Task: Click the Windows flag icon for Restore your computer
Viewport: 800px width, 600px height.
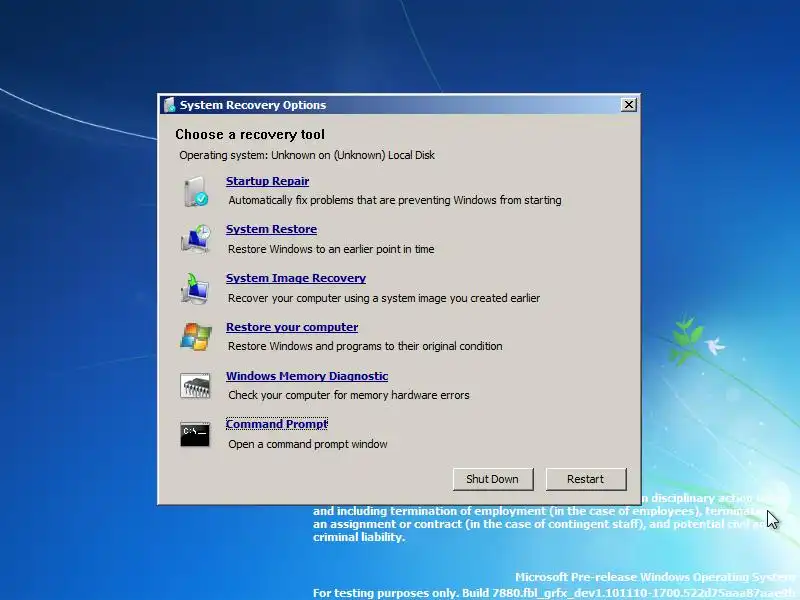Action: click(x=195, y=337)
